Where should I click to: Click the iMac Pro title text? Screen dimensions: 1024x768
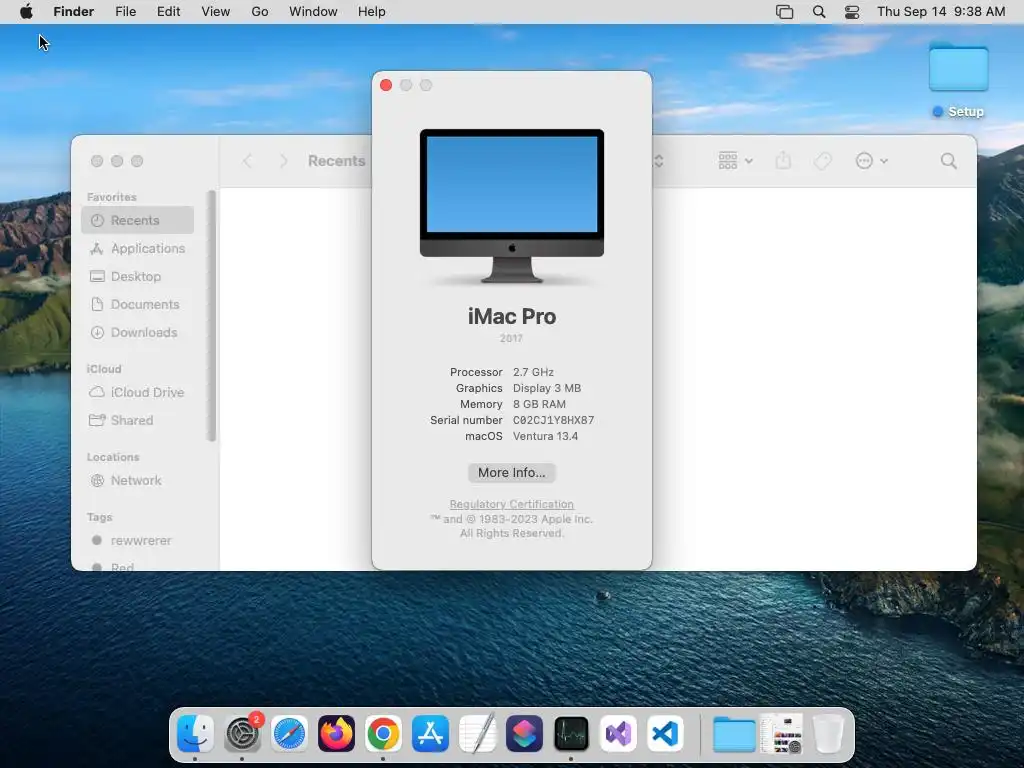point(511,316)
